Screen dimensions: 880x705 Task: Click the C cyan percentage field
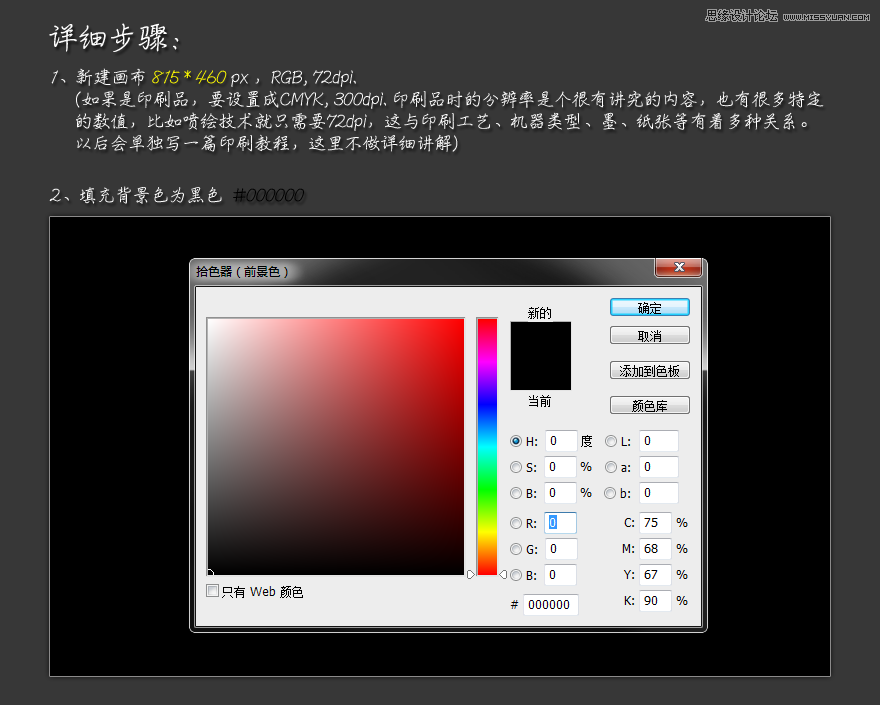(x=655, y=523)
